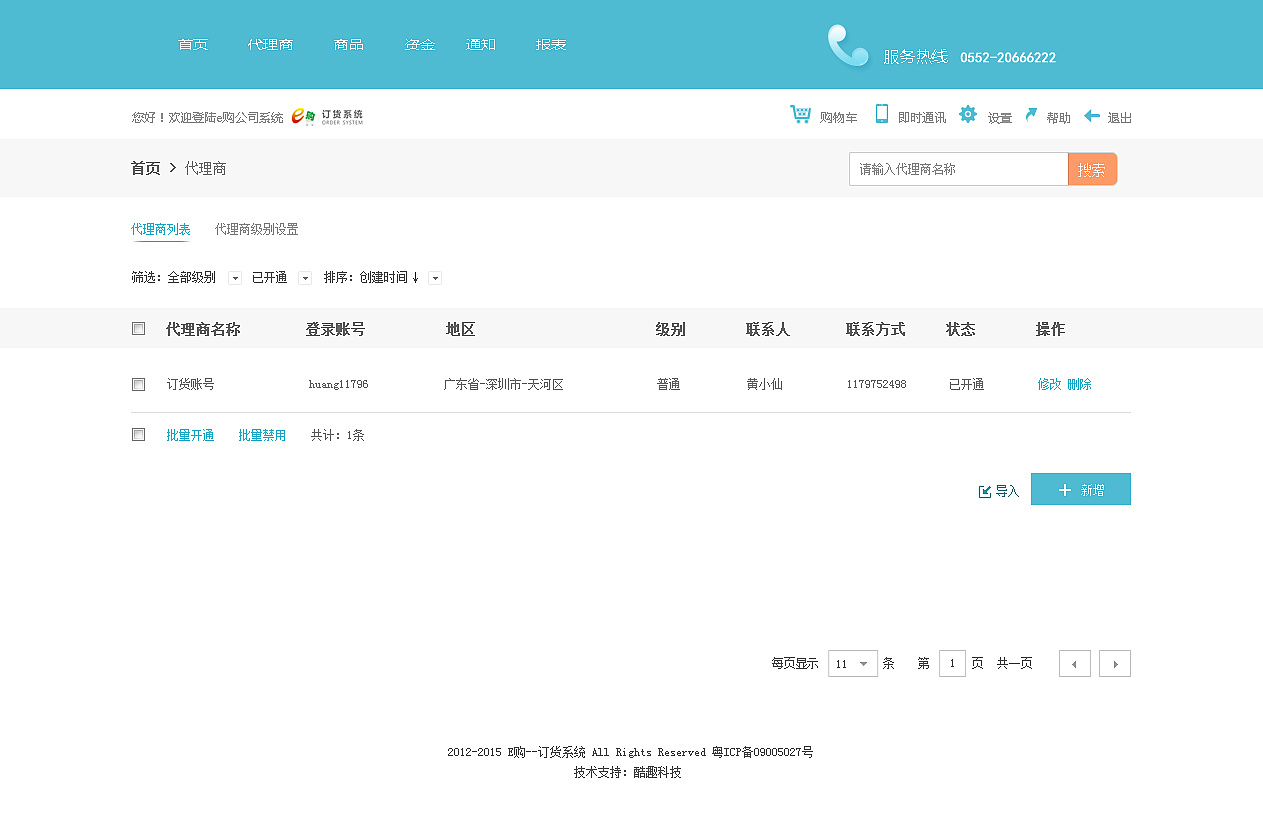Click the 已开通 status cell in row

[x=966, y=385]
